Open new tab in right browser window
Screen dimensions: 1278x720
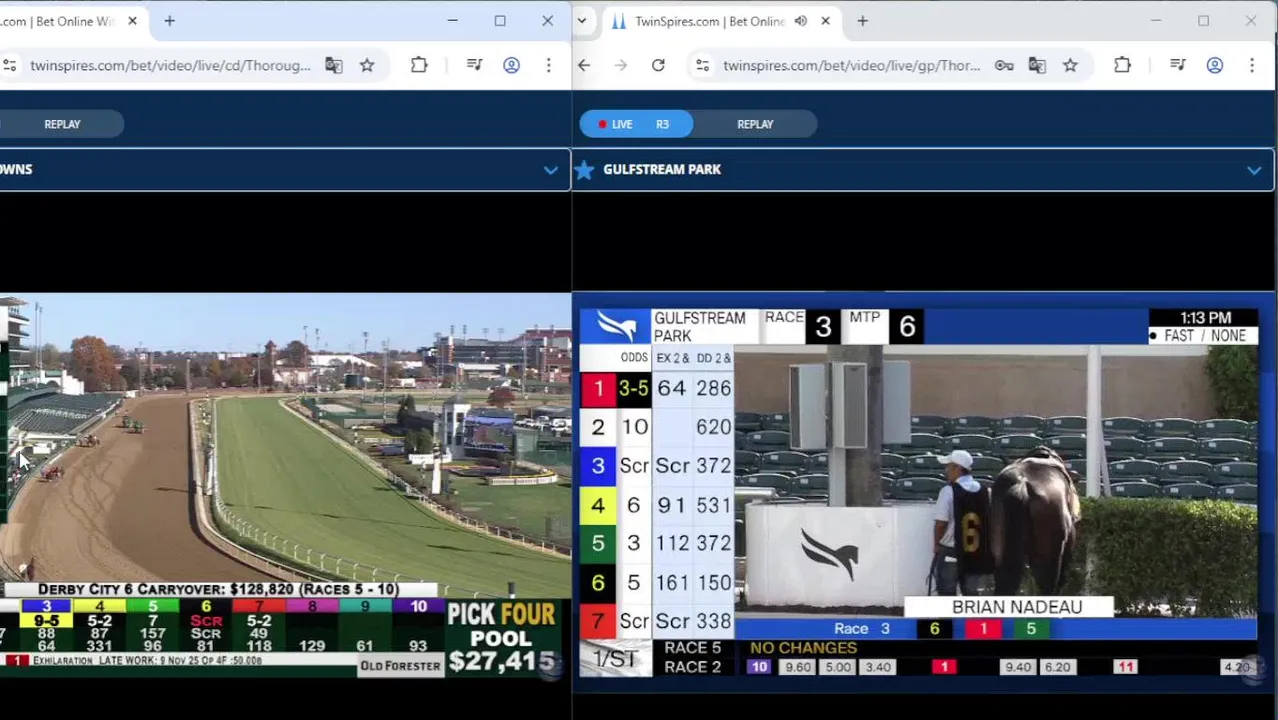pyautogui.click(x=862, y=21)
